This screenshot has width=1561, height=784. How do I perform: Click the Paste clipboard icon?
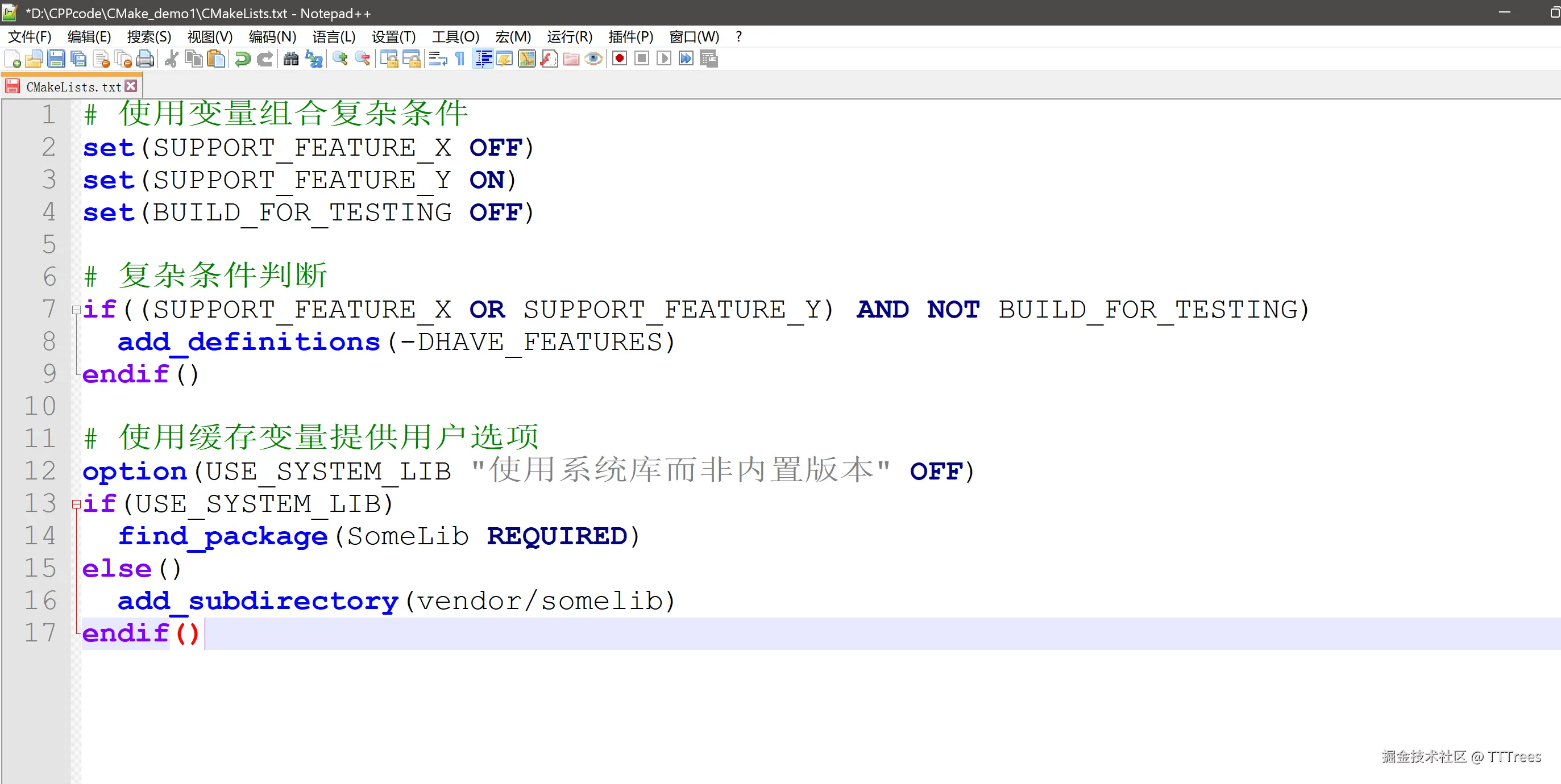(x=217, y=59)
